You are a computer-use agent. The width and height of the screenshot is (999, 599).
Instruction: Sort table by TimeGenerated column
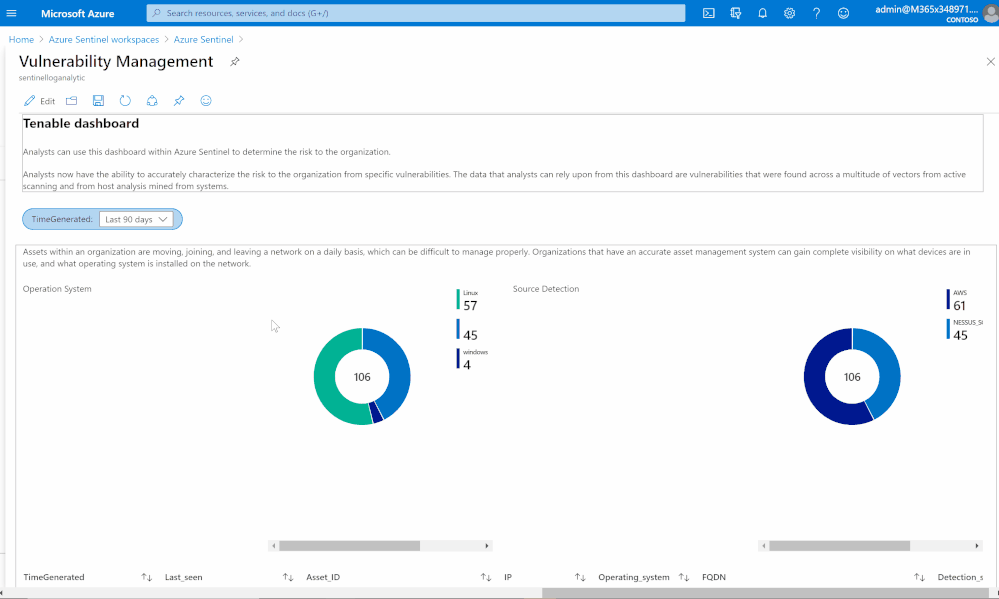point(147,577)
